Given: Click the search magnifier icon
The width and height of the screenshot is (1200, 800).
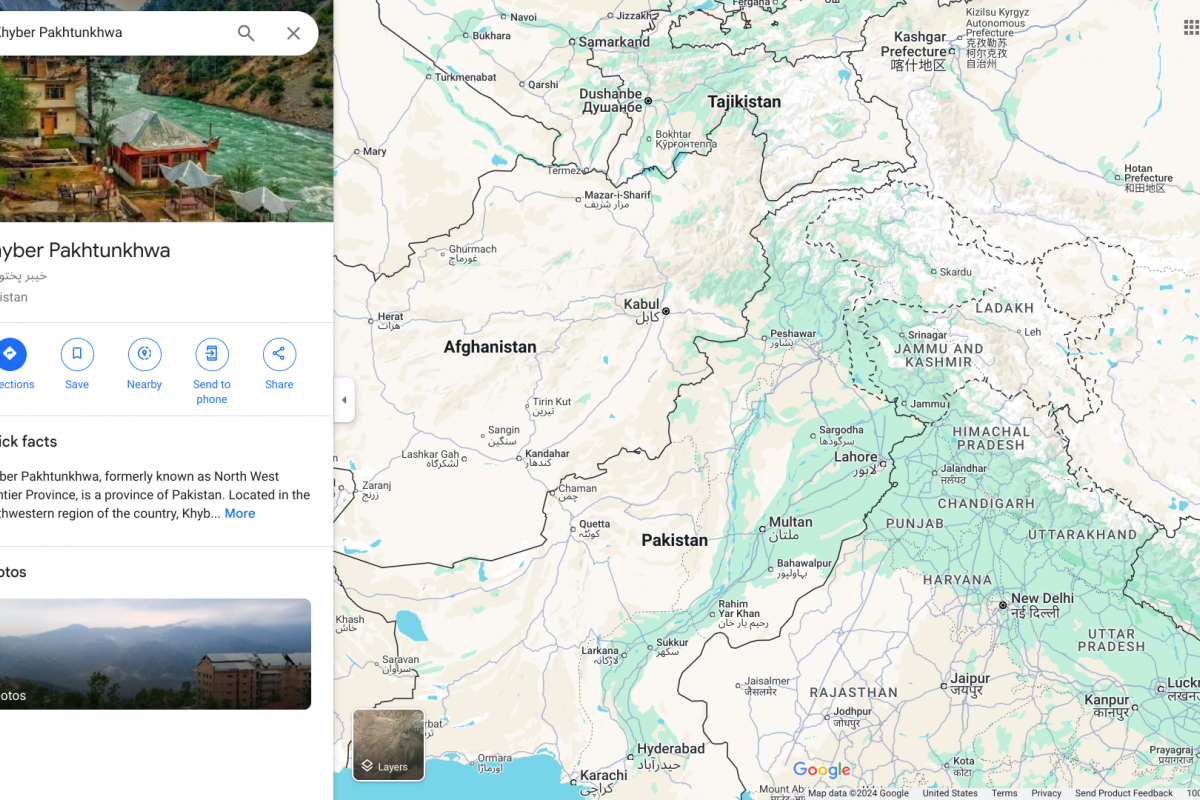Looking at the screenshot, I should pyautogui.click(x=246, y=33).
